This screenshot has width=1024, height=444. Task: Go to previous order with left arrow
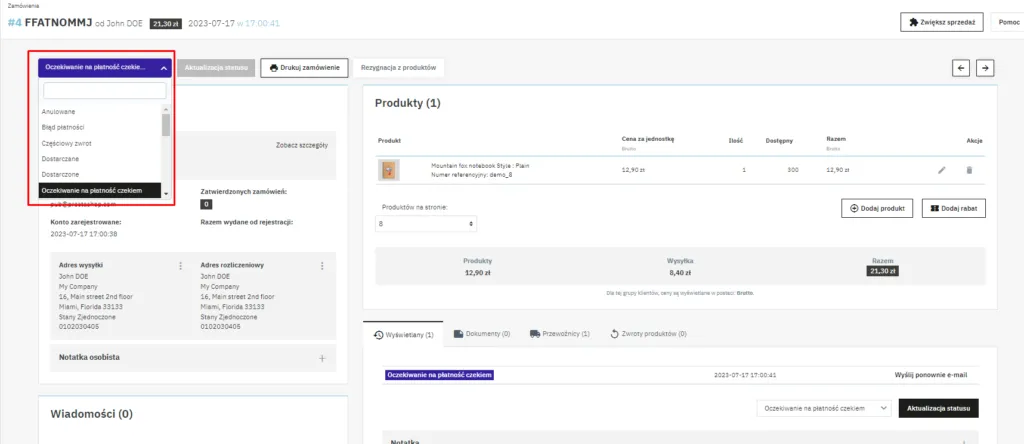point(960,68)
